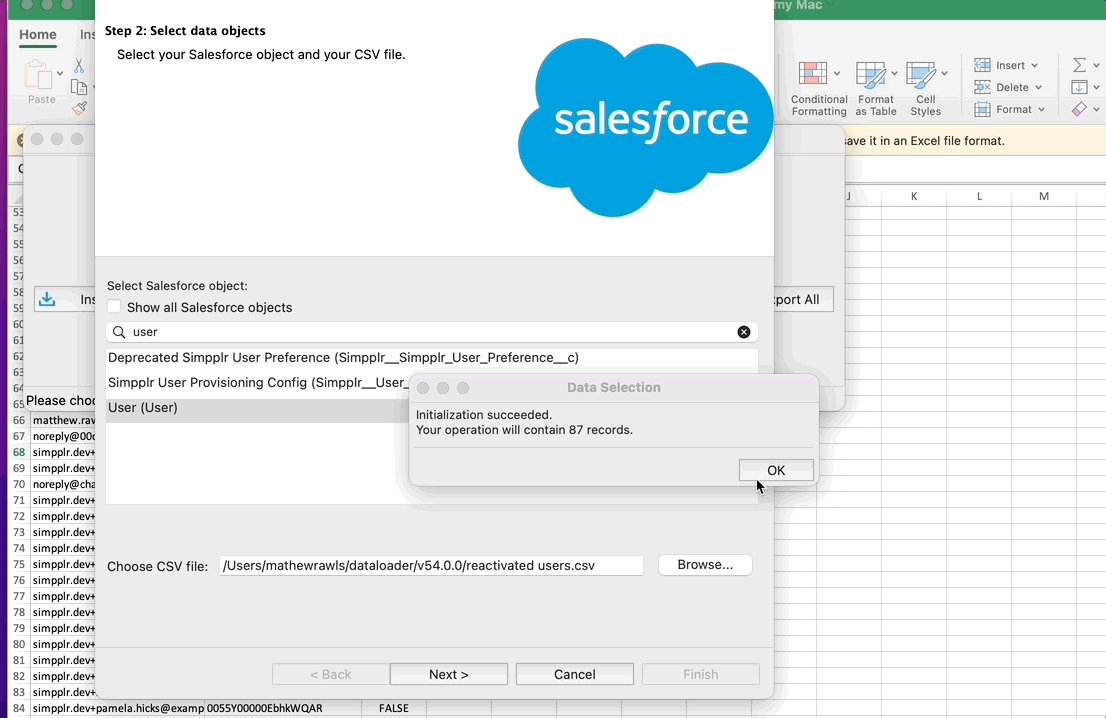The image size is (1106, 718).
Task: Click the Delete cells icon in Excel
Action: click(x=982, y=87)
